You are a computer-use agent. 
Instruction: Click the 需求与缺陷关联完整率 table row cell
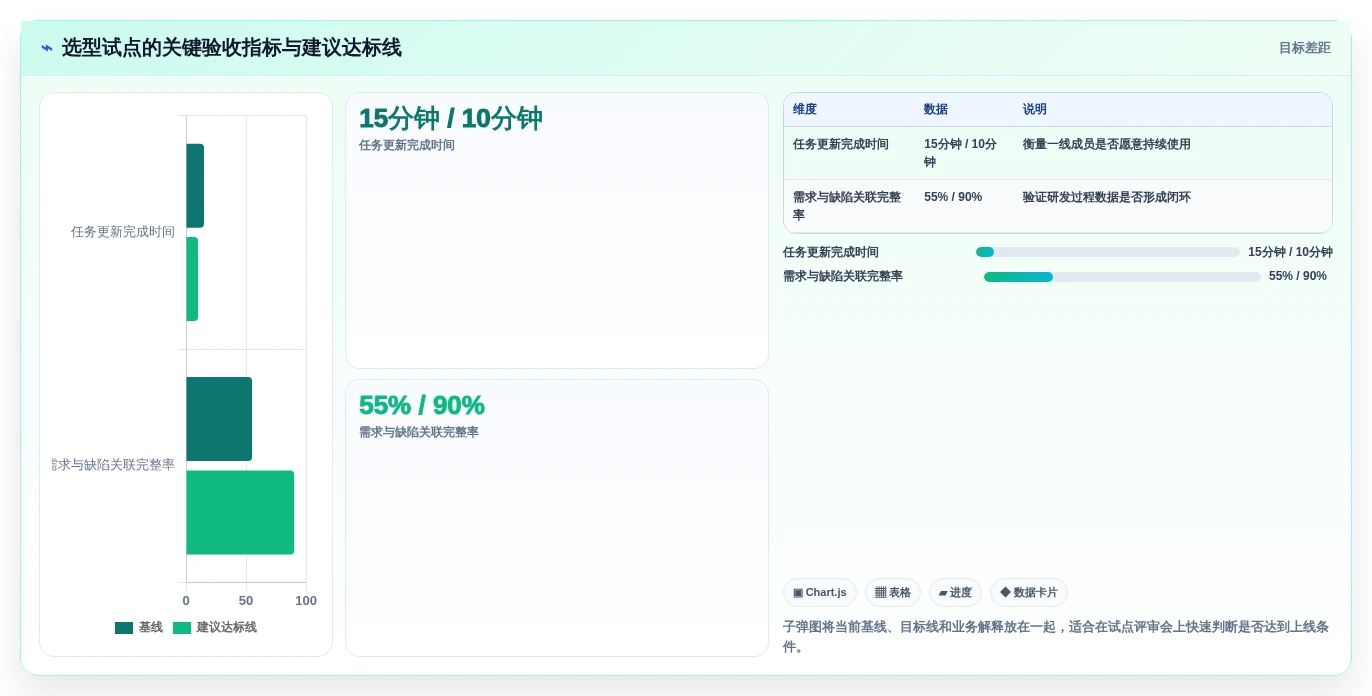pos(848,206)
